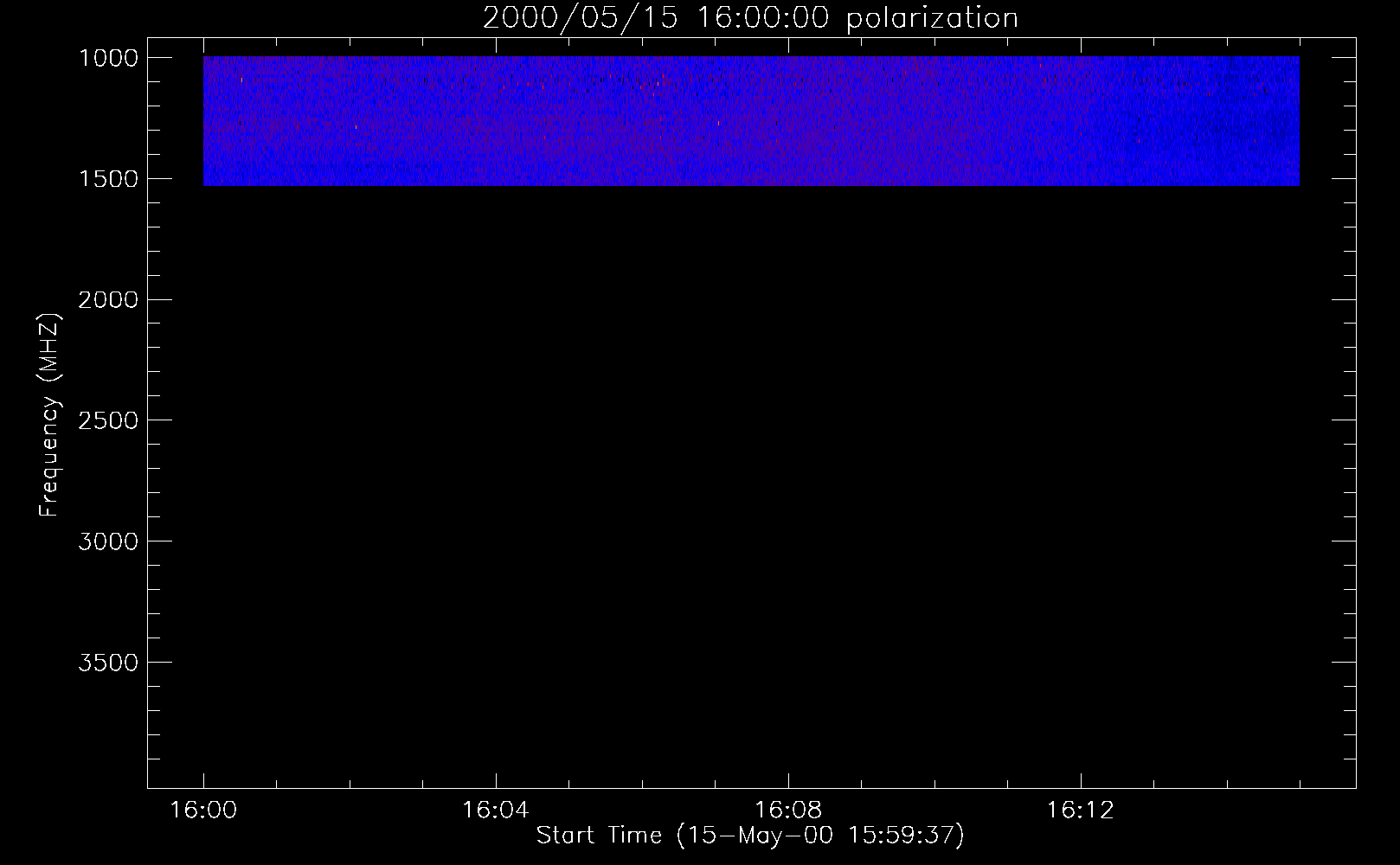
Task: Select the 1500 frequency tick label
Action: tap(108, 179)
